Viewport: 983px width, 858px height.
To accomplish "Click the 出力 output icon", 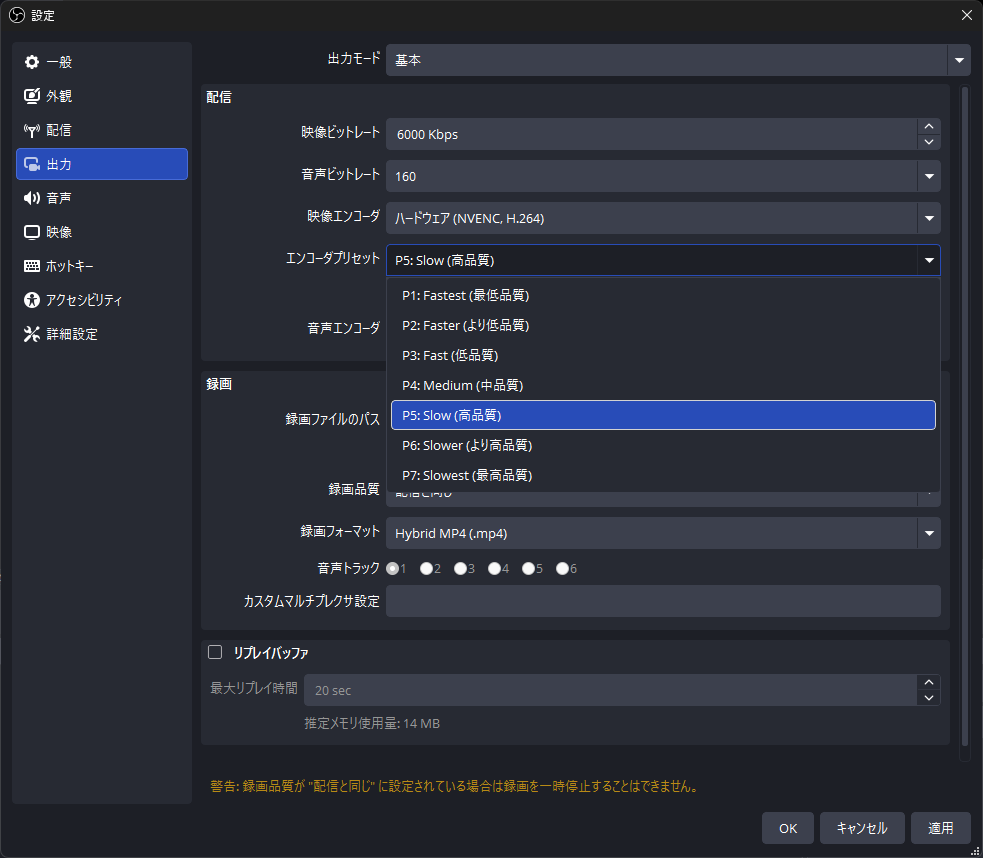I will (x=31, y=164).
